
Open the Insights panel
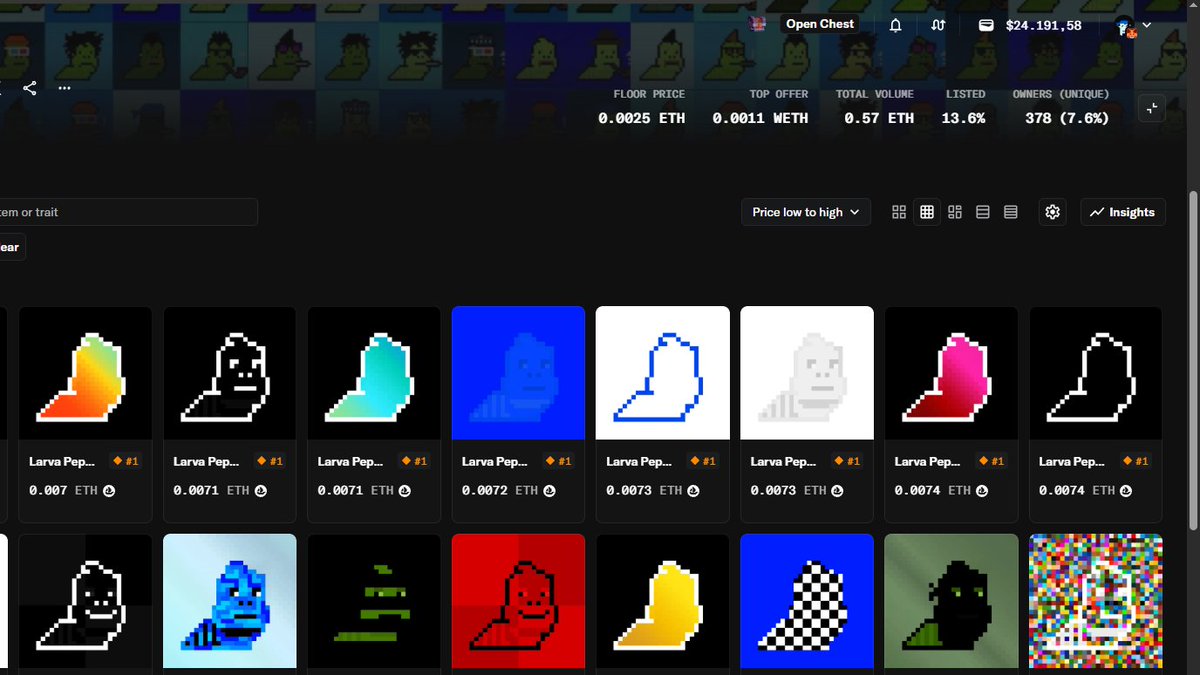point(1123,212)
